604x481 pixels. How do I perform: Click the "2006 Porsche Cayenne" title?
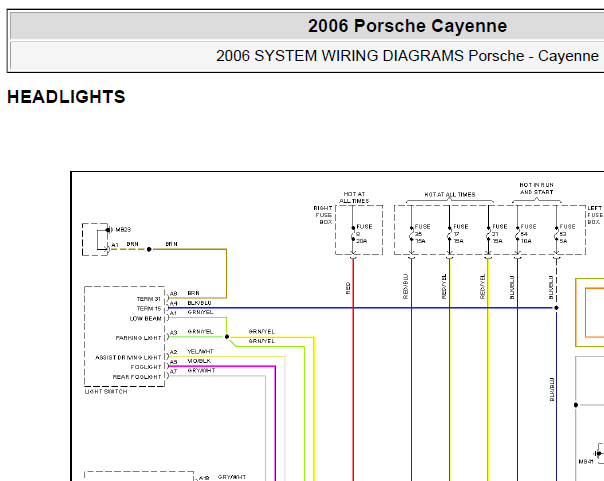(x=407, y=26)
